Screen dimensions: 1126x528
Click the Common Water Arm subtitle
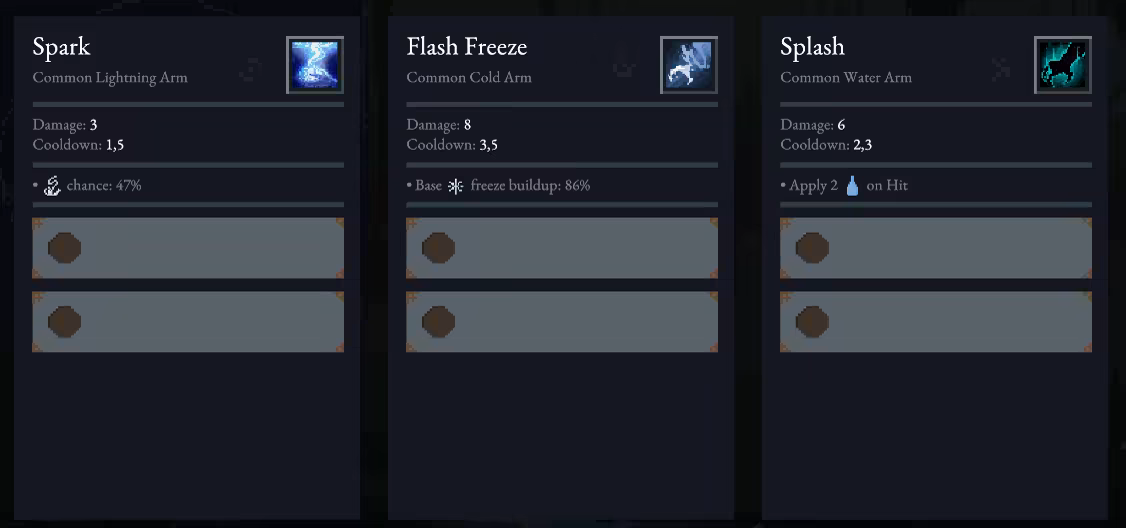[846, 77]
